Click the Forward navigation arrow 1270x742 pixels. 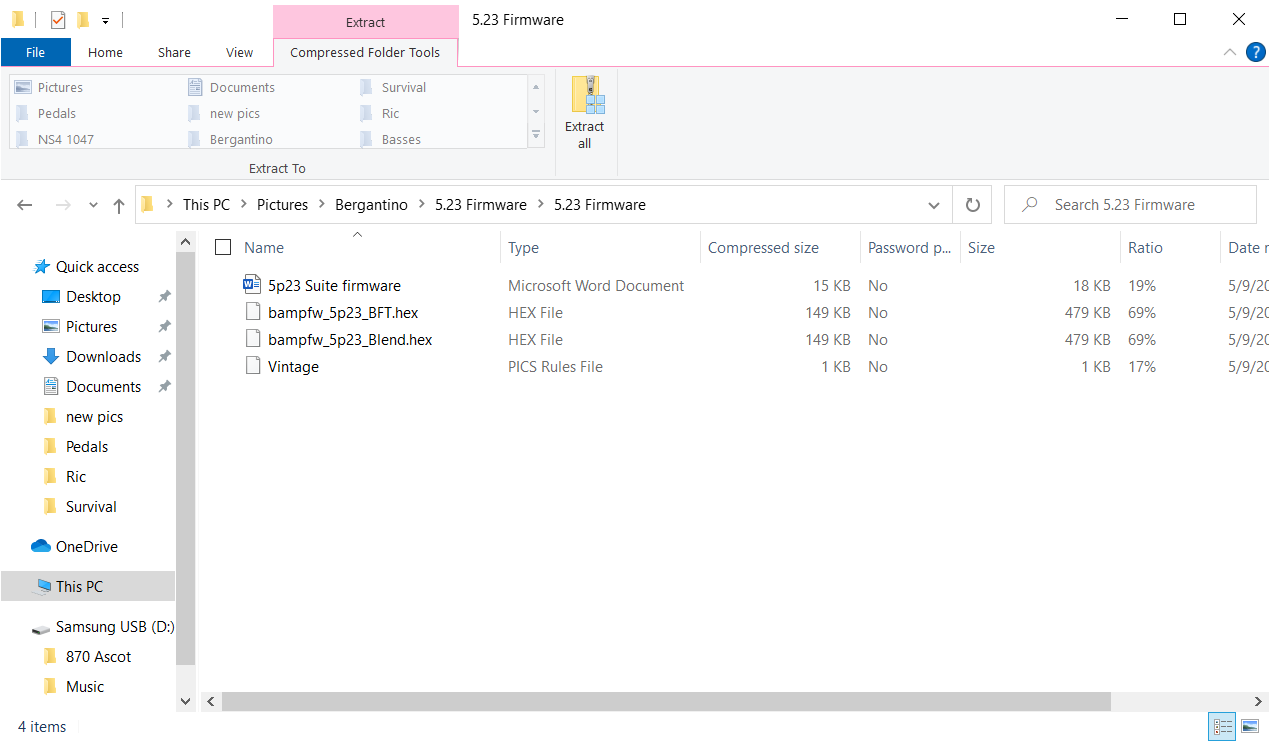pyautogui.click(x=62, y=205)
